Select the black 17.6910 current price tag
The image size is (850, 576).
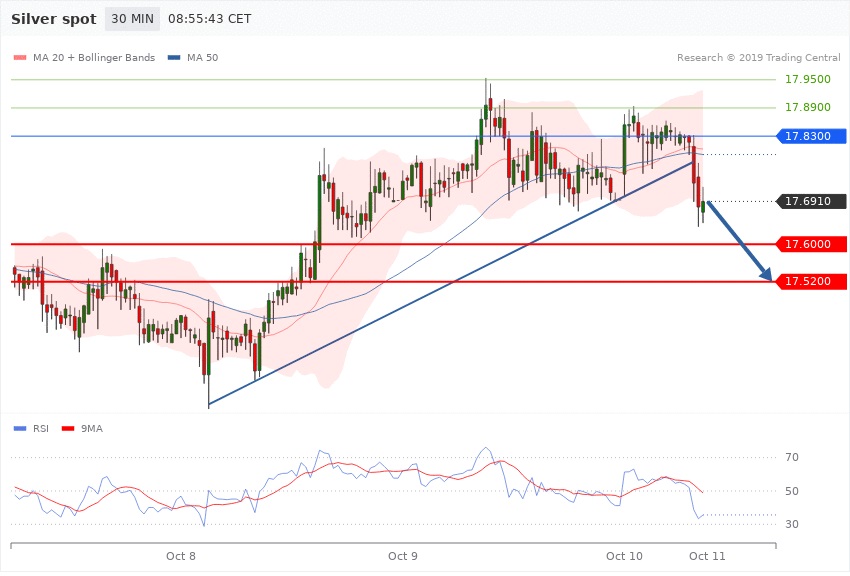(x=810, y=201)
